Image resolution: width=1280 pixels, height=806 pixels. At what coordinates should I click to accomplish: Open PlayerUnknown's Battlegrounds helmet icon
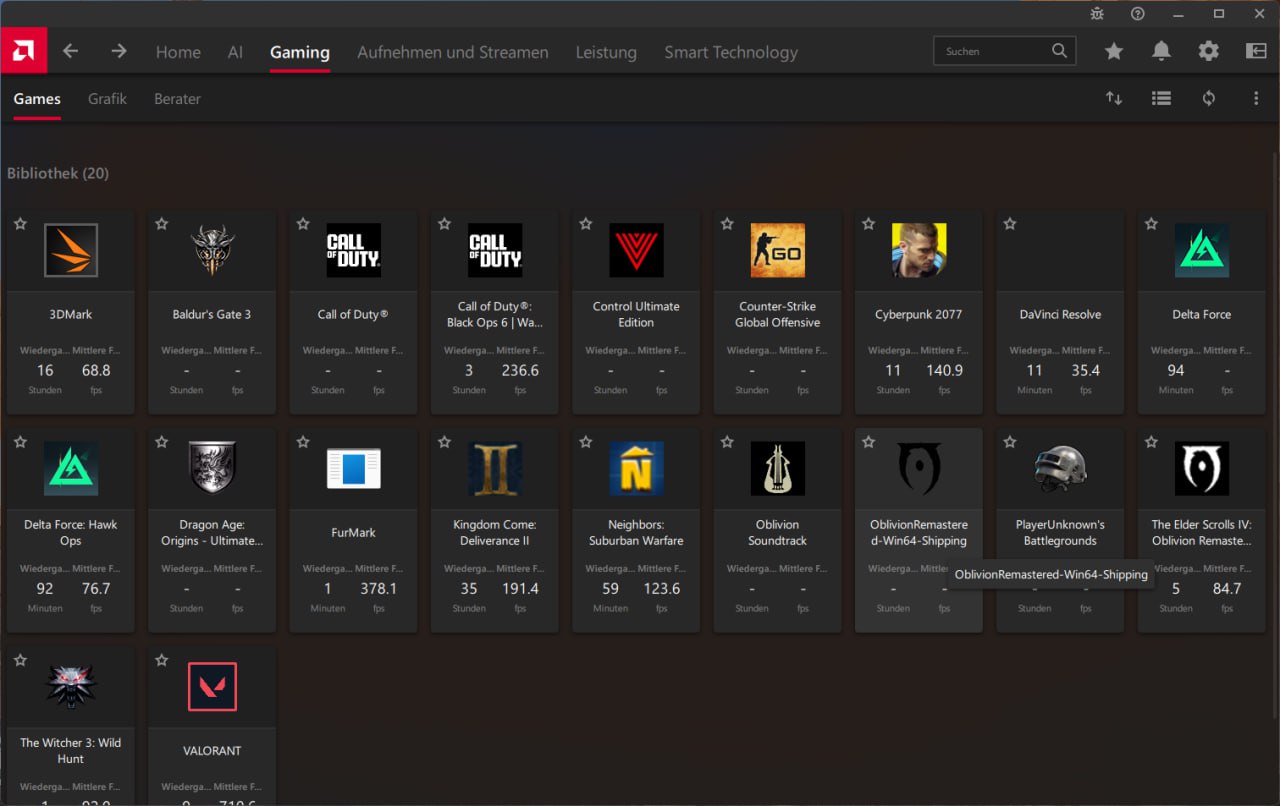(1060, 468)
